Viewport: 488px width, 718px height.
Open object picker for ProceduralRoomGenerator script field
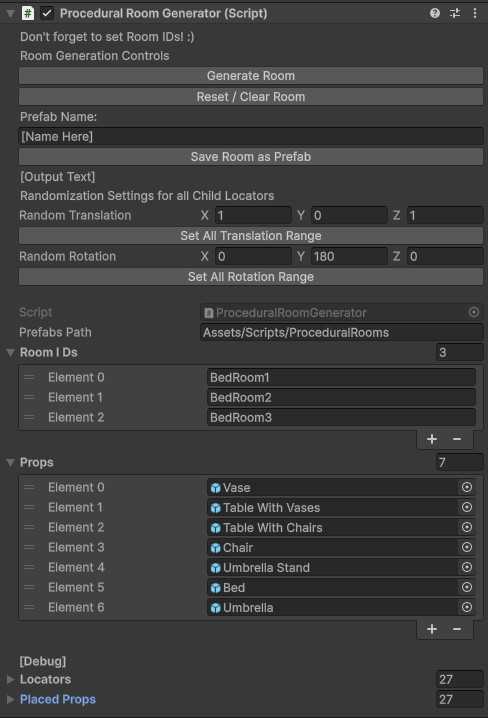(x=474, y=312)
